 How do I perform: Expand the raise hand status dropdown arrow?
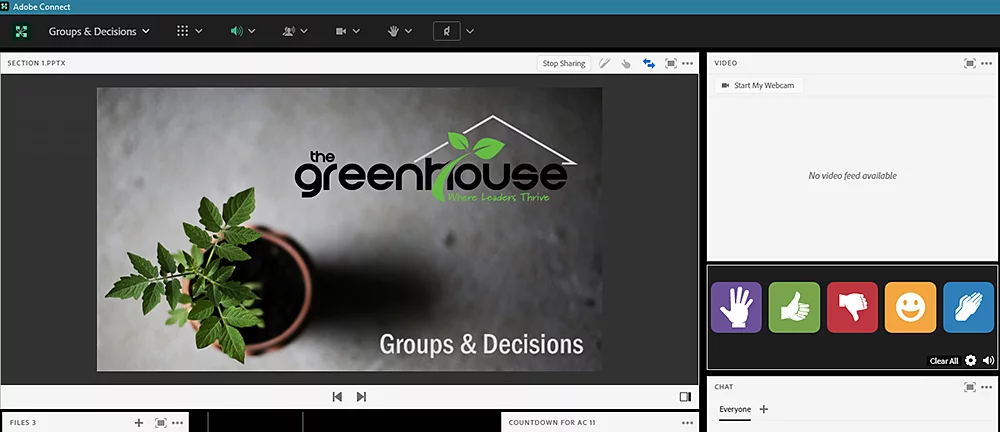point(408,31)
